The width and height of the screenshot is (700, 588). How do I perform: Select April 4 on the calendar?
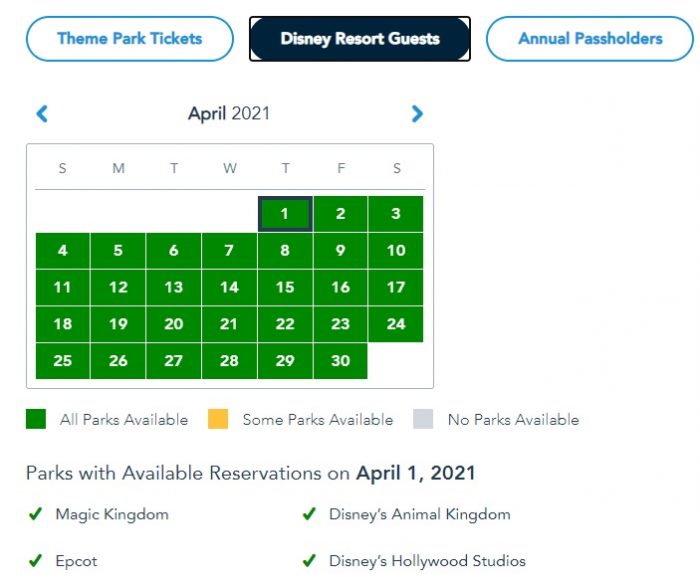click(x=63, y=250)
